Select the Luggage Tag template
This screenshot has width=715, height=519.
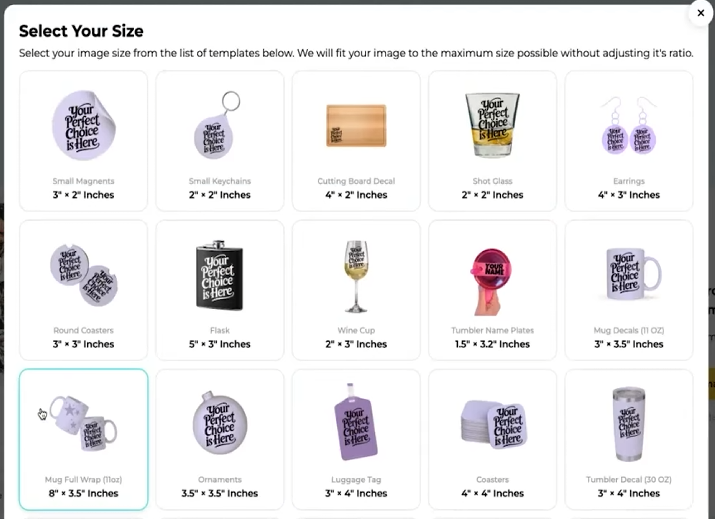coord(356,440)
